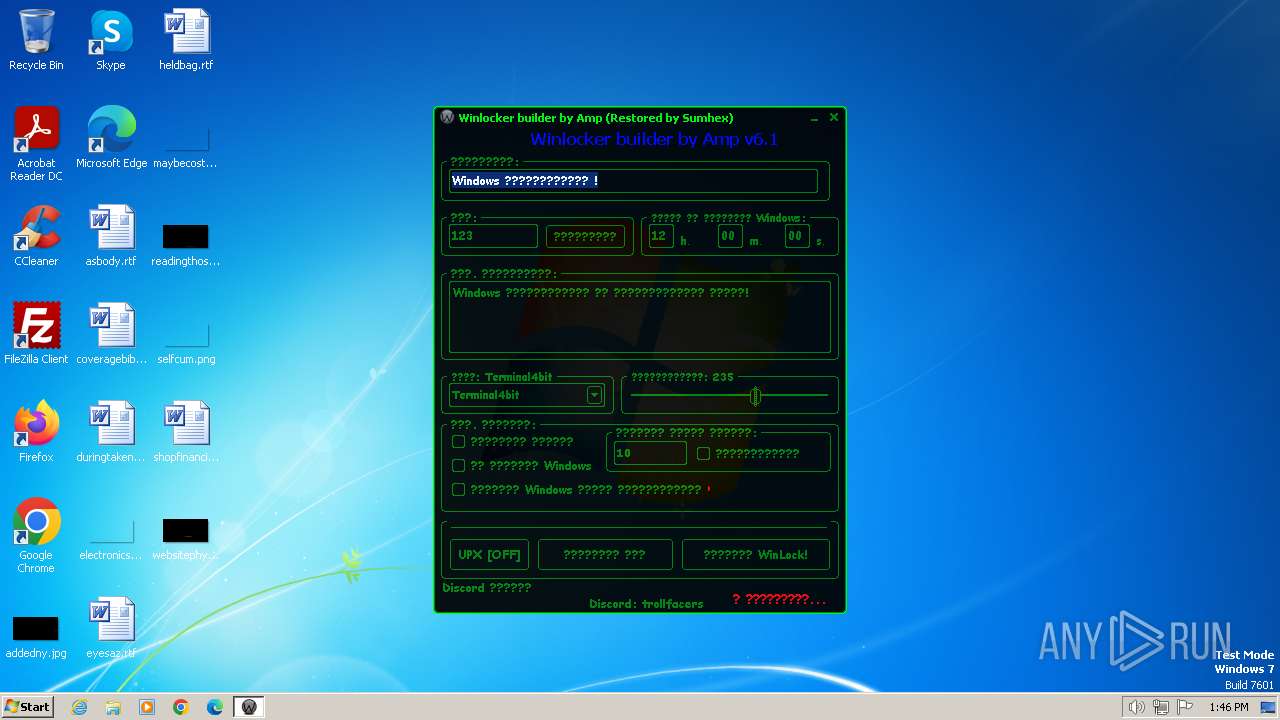Open CCleaner desktop shortcut
Screen dimensions: 1280x720
coord(36,236)
